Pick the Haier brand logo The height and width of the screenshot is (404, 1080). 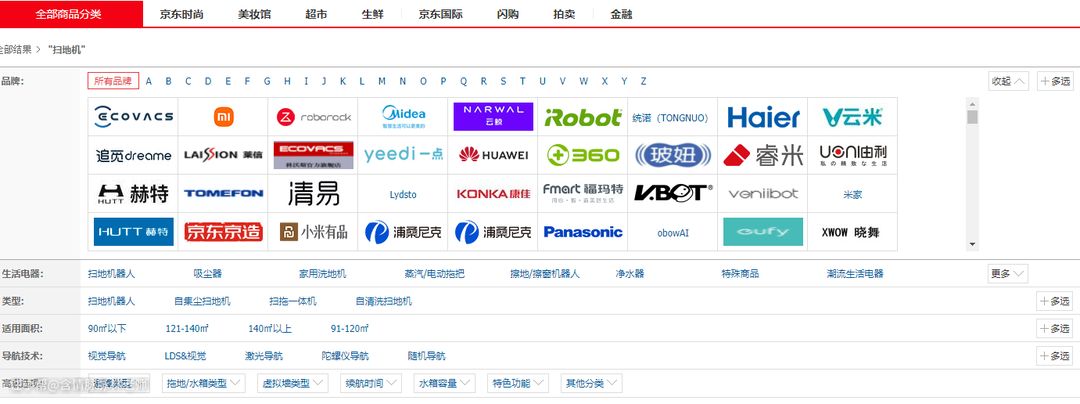pyautogui.click(x=763, y=117)
